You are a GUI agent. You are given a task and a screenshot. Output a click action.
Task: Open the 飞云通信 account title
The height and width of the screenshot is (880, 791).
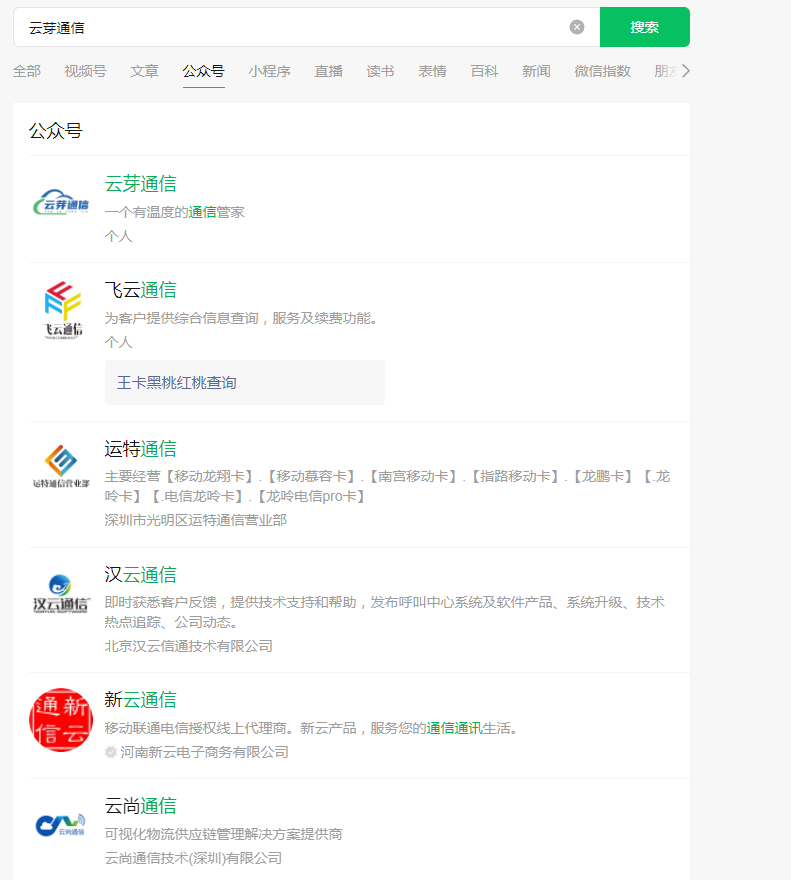(x=140, y=290)
